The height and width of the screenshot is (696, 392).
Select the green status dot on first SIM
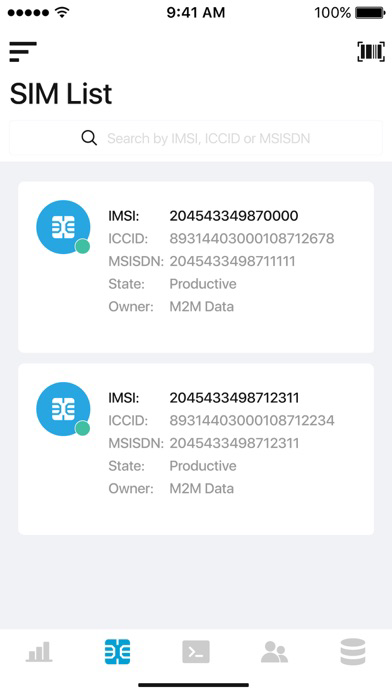[x=83, y=246]
